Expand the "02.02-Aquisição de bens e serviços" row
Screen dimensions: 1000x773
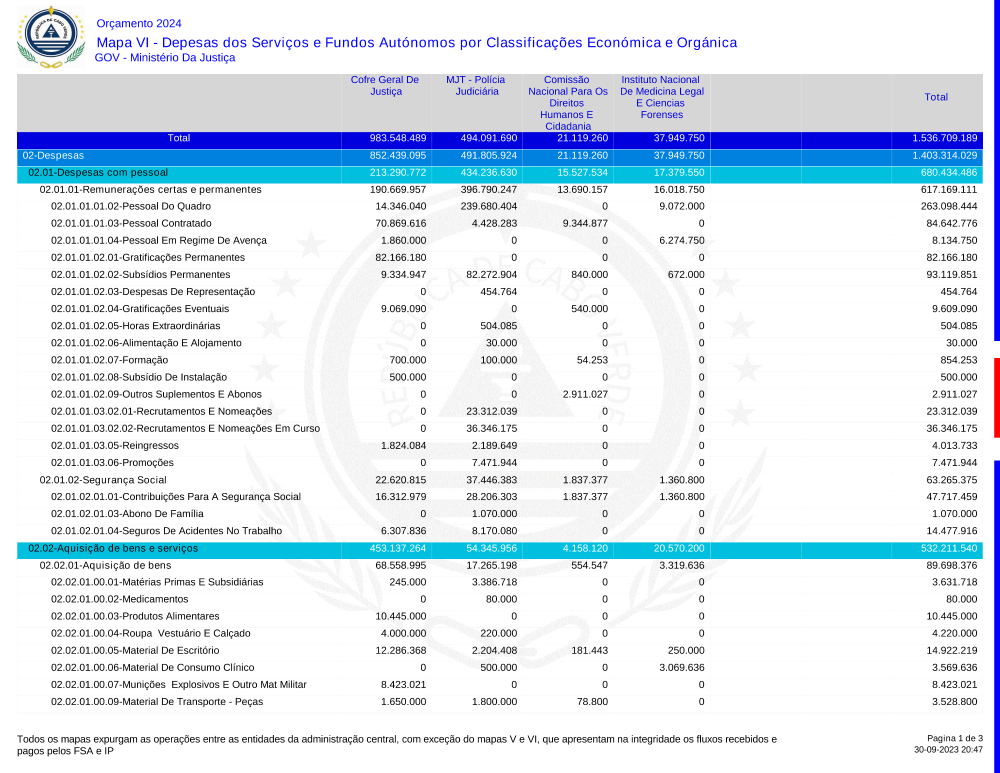click(x=113, y=548)
